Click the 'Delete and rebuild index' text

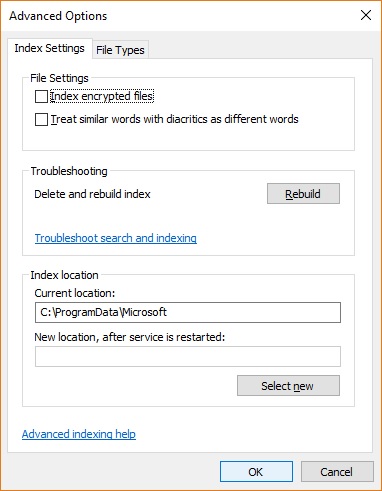coord(92,194)
